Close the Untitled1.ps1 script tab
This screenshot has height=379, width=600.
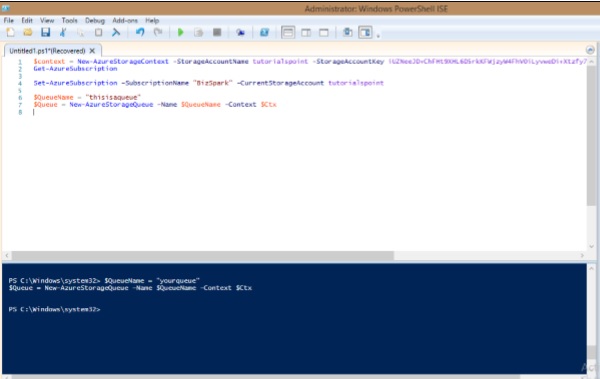coord(92,51)
